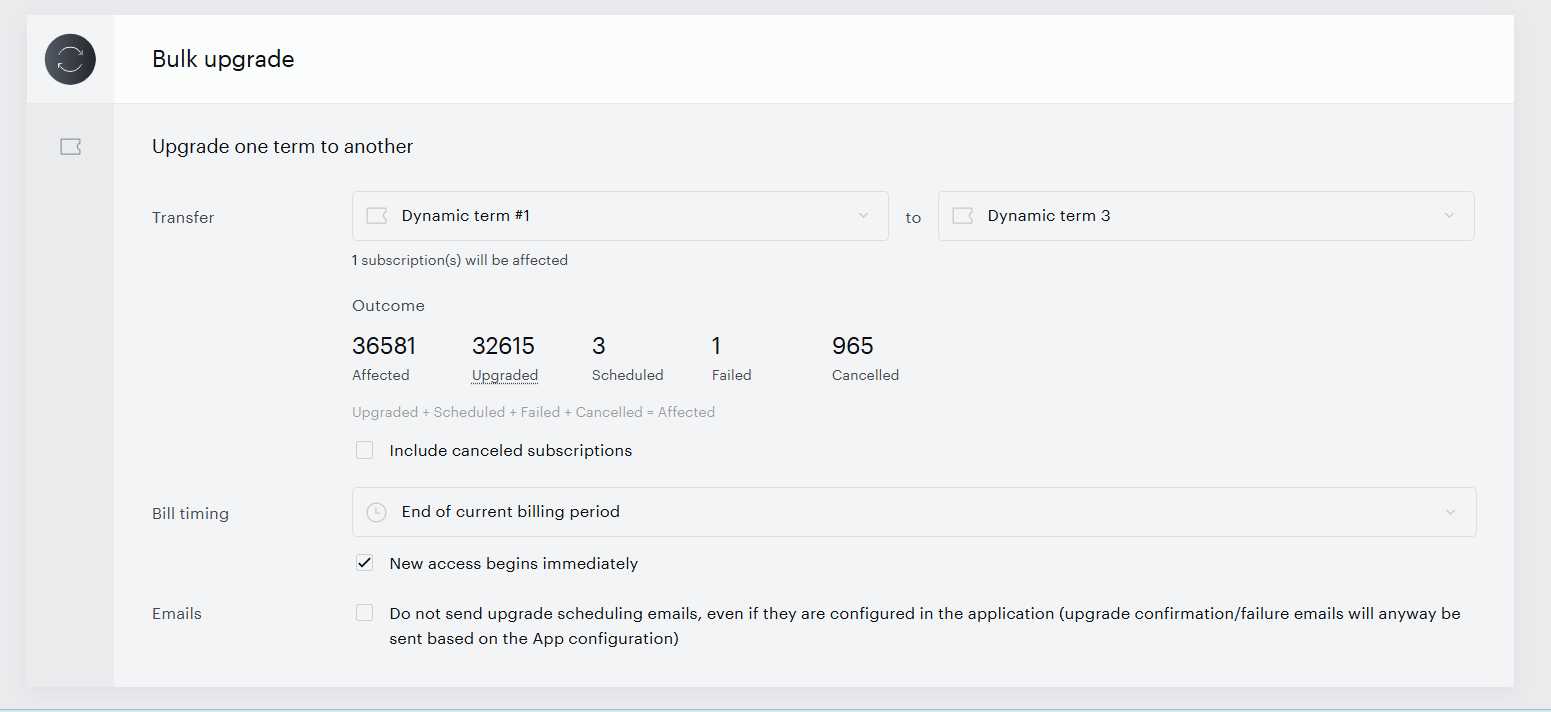Click the Upgraded + Scheduled + Failed formula text
Image resolution: width=1551 pixels, height=712 pixels.
[533, 412]
